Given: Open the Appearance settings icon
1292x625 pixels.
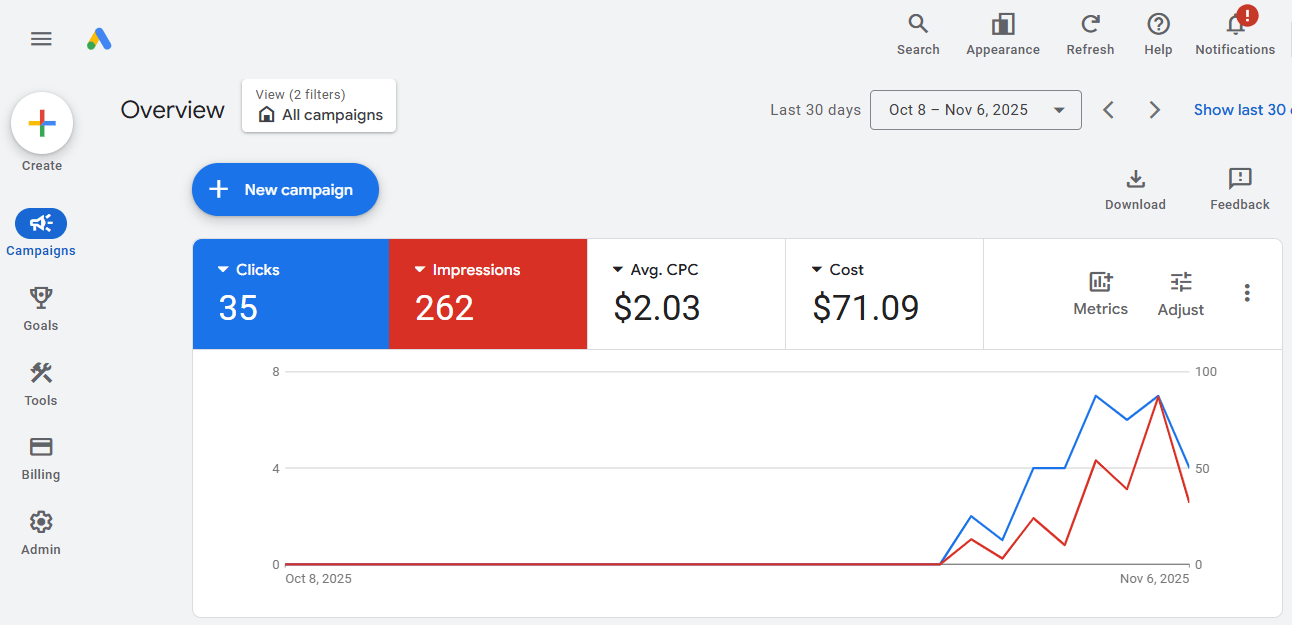Looking at the screenshot, I should pyautogui.click(x=1002, y=25).
